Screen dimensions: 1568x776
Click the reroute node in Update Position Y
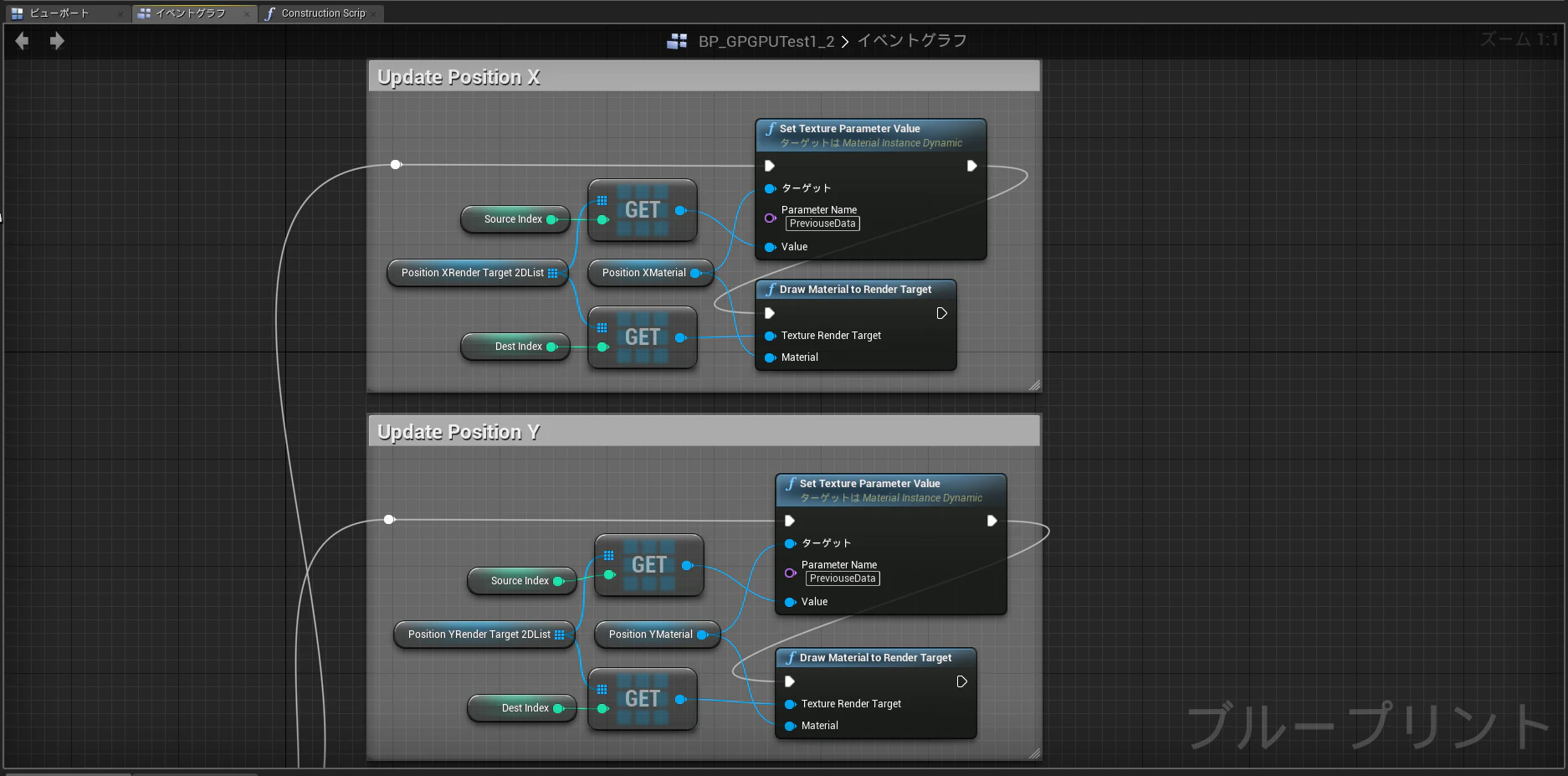click(x=389, y=520)
